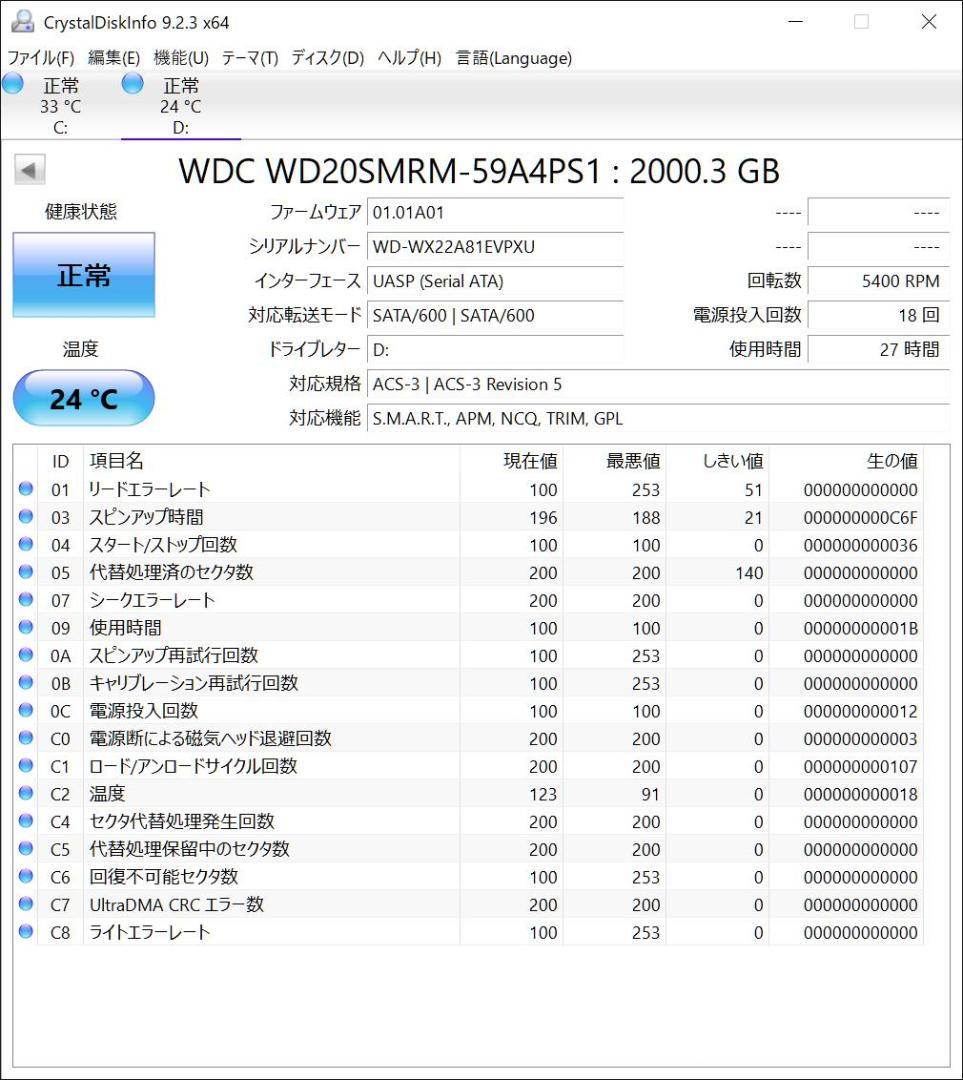Select the D: drive tab showing 24 °C

coord(181,105)
